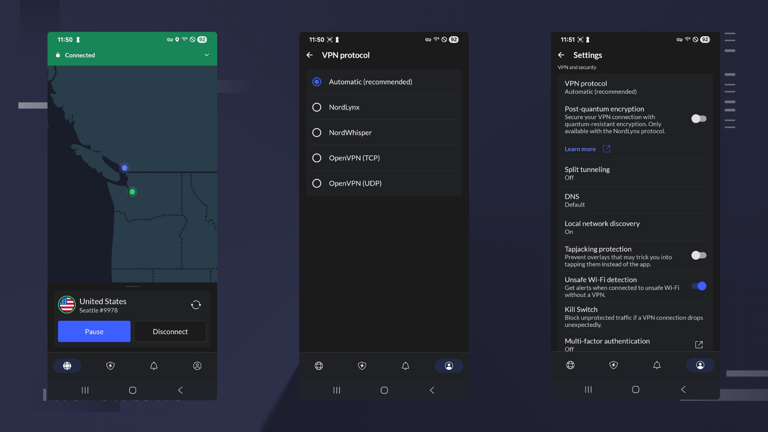
Task: Click the reconnect refresh icon beside United States
Action: point(196,305)
